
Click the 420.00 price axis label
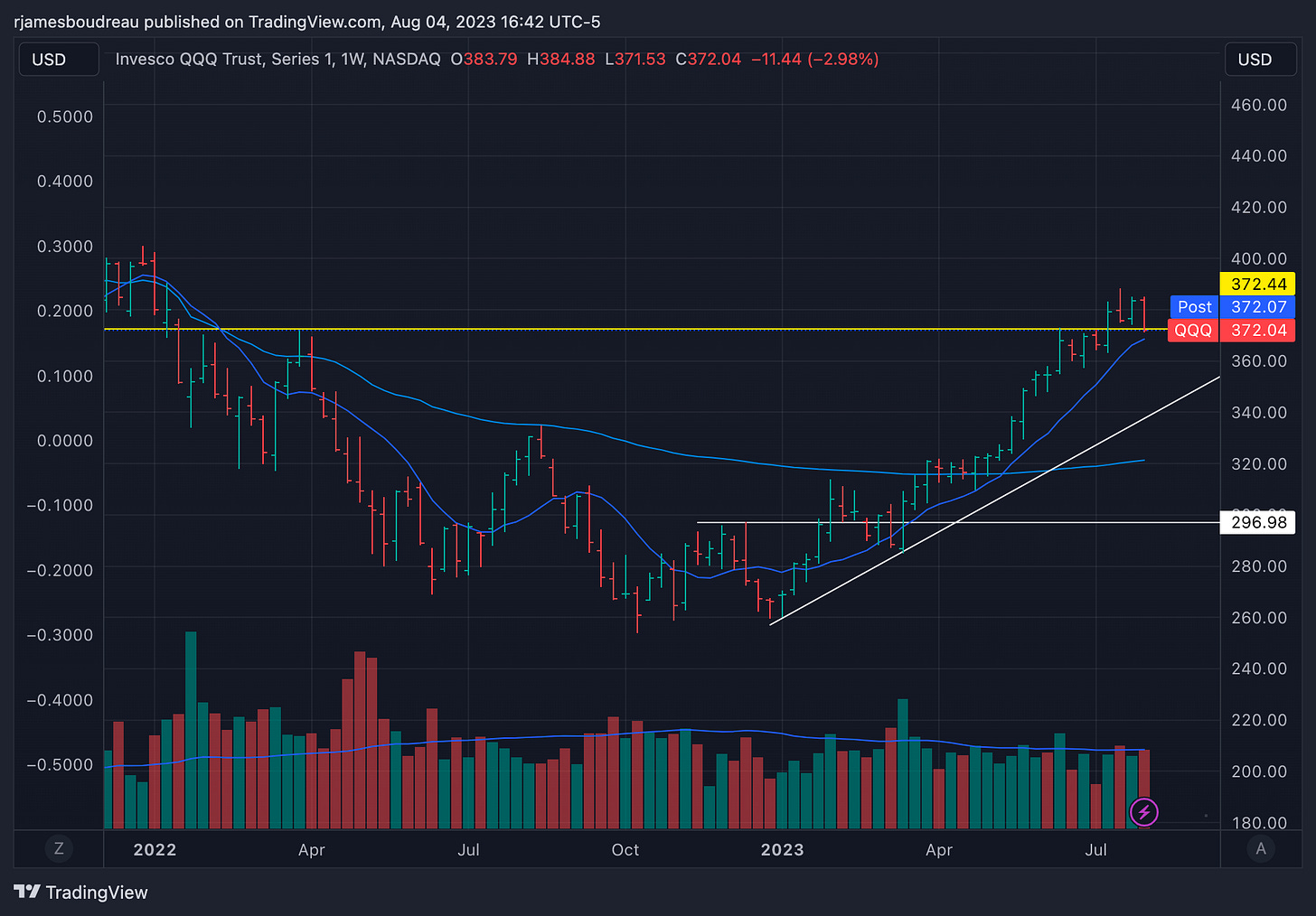1259,208
